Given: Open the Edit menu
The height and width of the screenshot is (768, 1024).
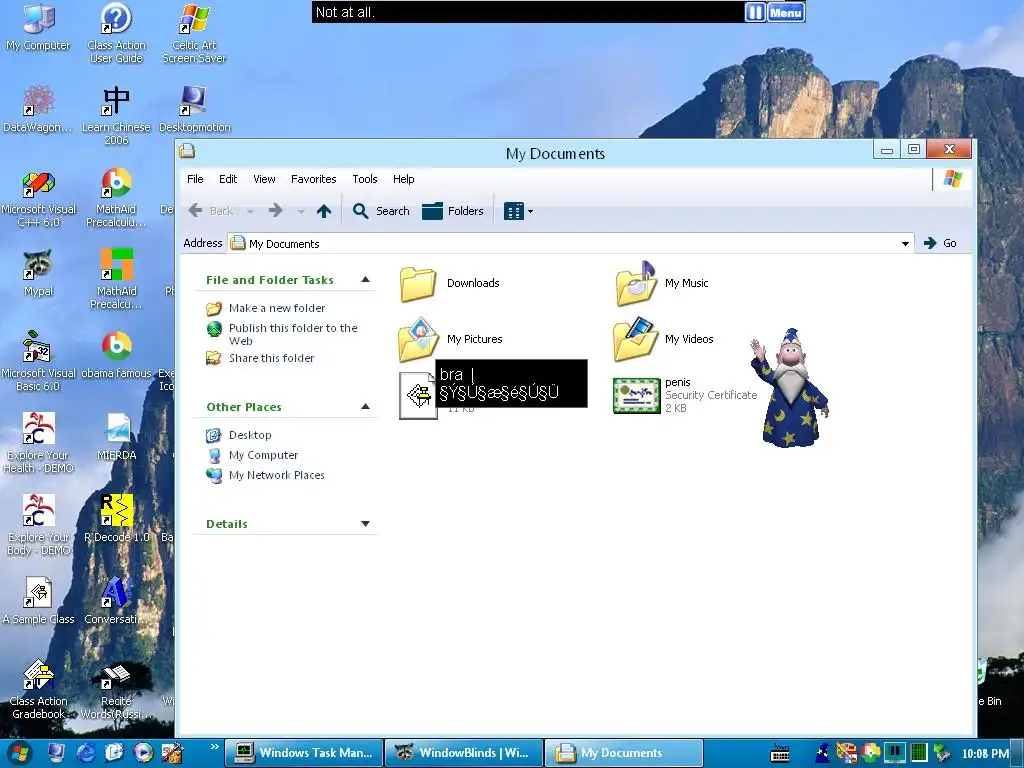Looking at the screenshot, I should [x=228, y=179].
